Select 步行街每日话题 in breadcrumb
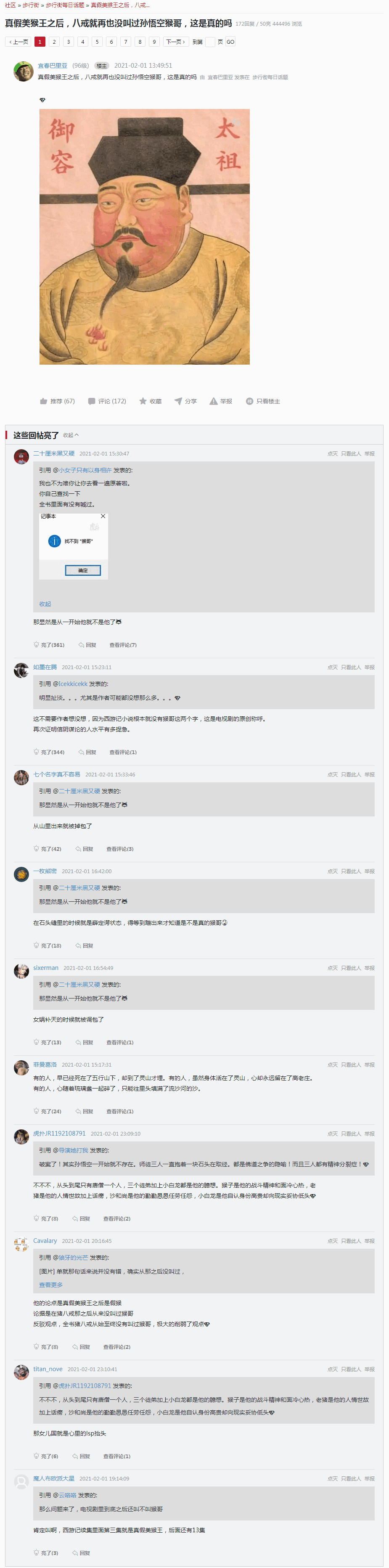 65,5
